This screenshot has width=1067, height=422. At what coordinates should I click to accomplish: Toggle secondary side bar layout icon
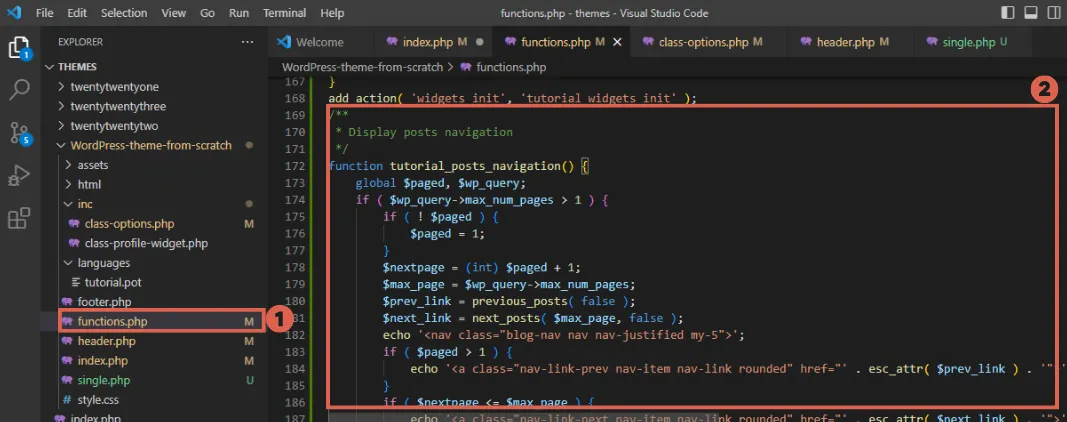point(1053,13)
